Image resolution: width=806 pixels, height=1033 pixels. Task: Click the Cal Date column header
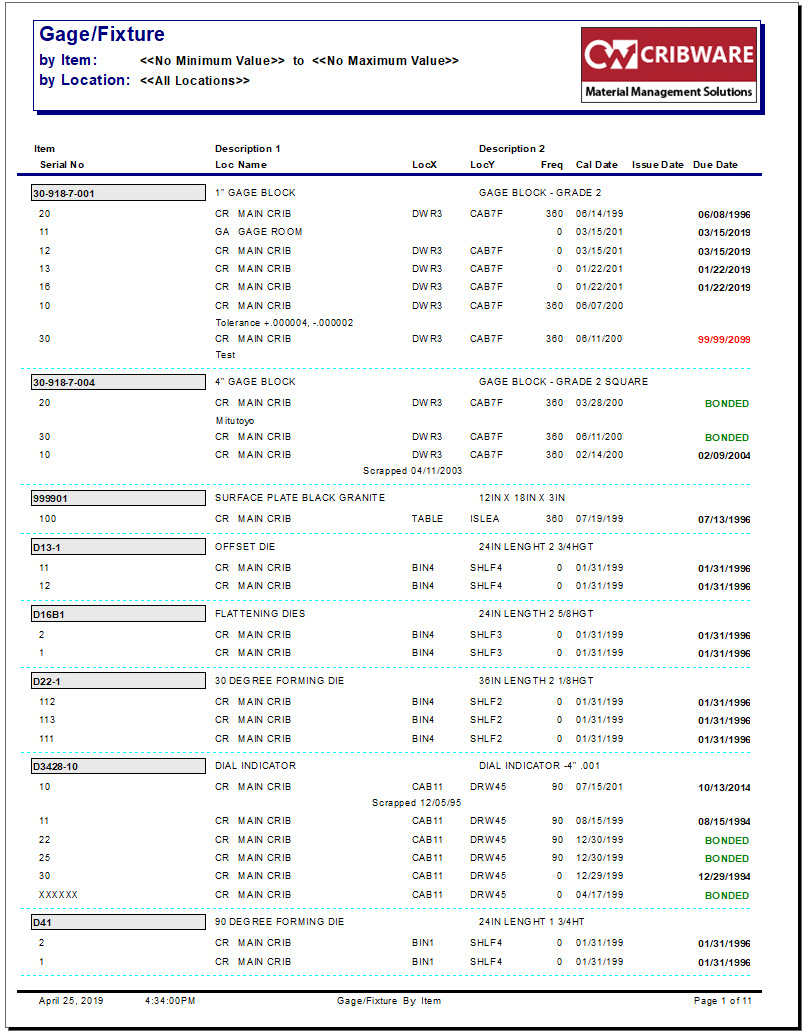tap(597, 165)
